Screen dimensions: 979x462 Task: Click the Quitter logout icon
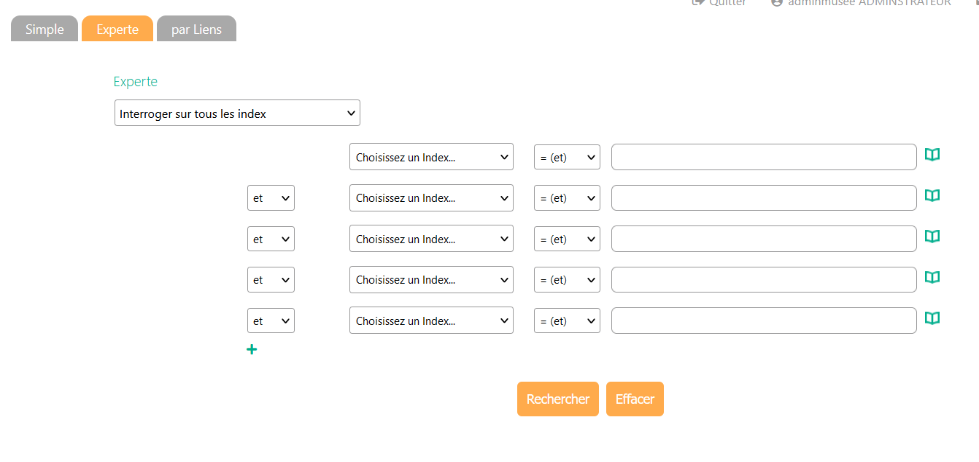pyautogui.click(x=698, y=3)
